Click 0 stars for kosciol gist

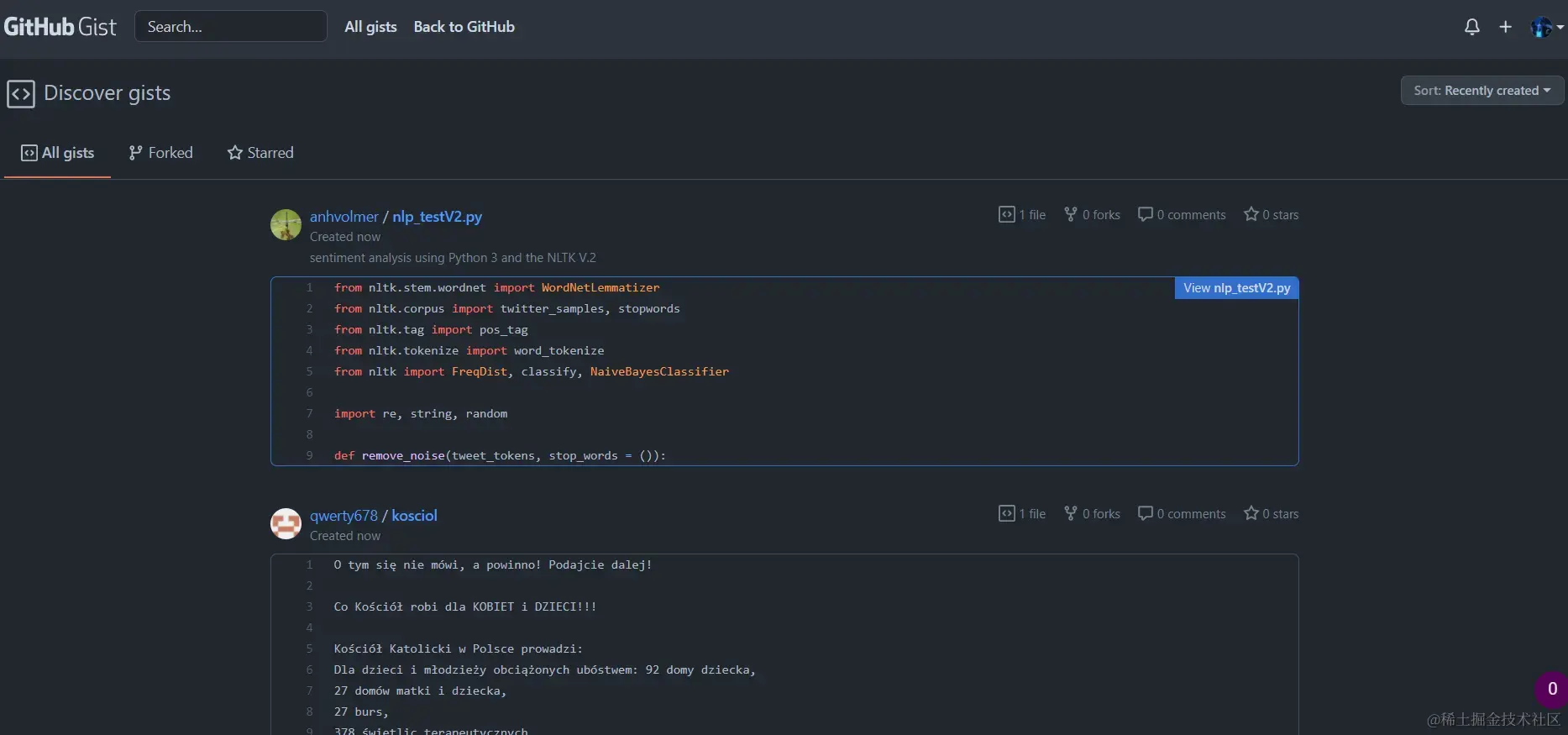point(1271,514)
